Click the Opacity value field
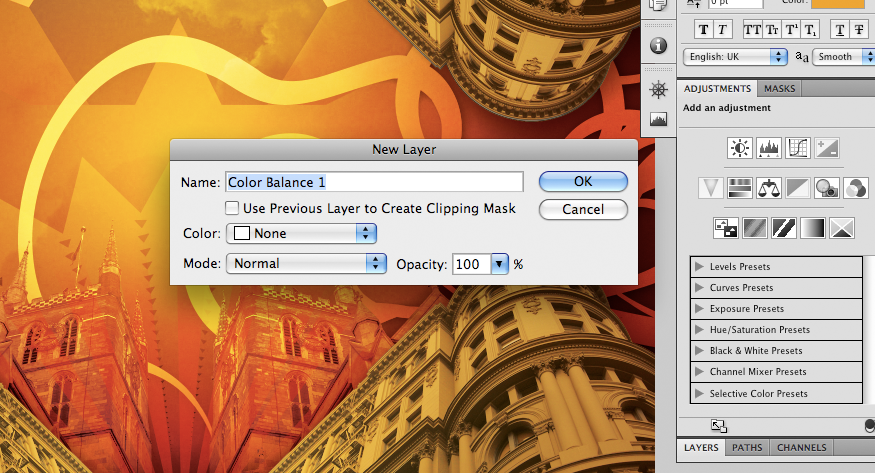875x473 pixels. (472, 264)
